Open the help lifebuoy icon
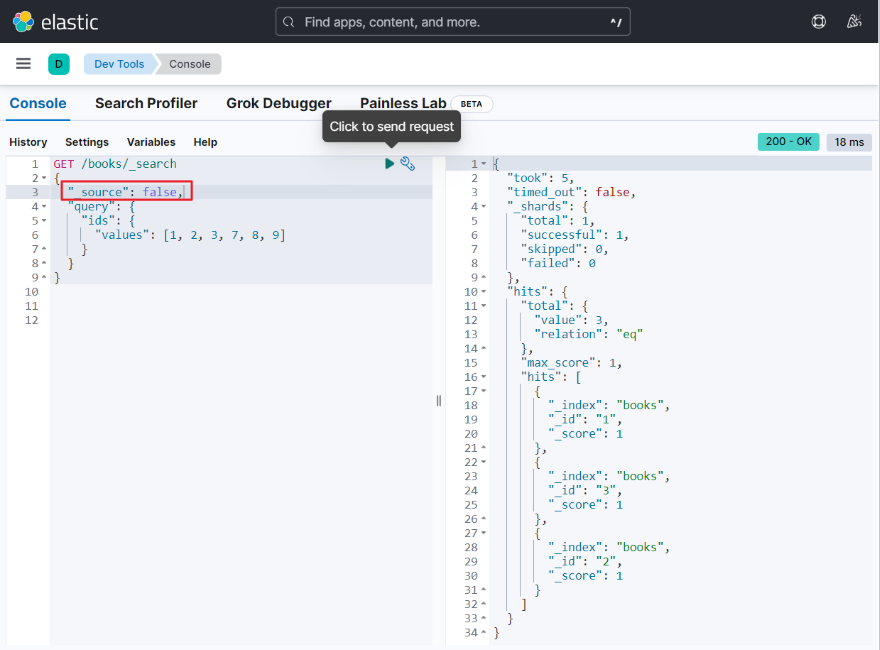 (x=818, y=22)
